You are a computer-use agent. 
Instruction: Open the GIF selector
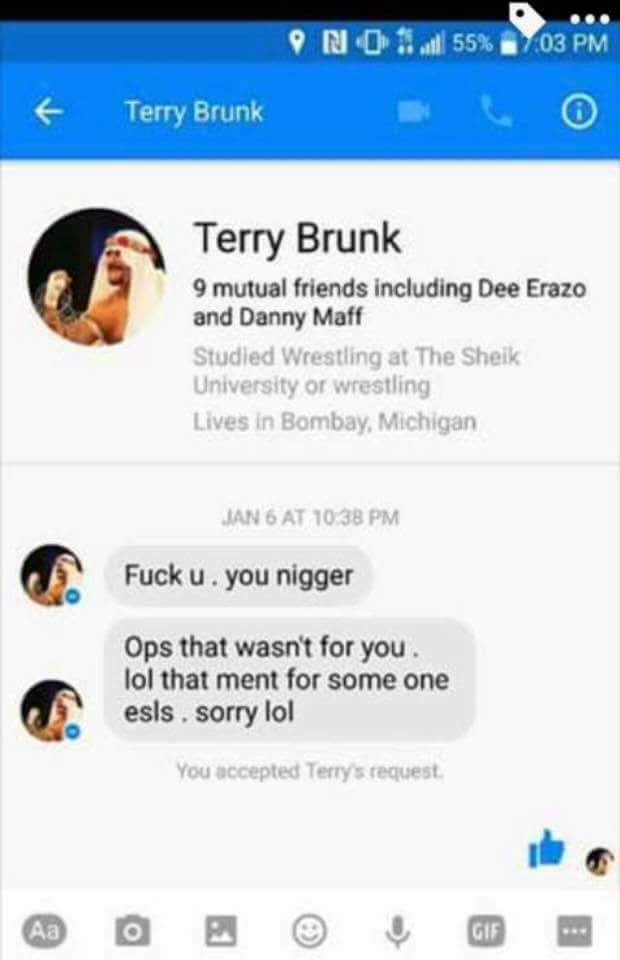coord(486,931)
